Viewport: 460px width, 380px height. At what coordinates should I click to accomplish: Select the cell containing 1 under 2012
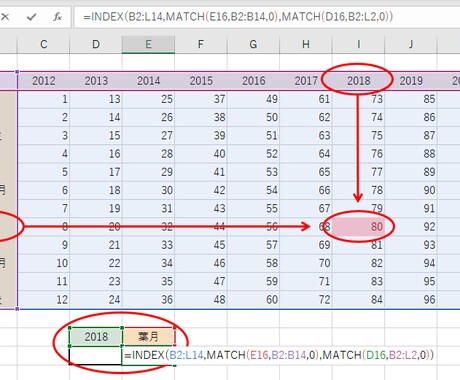(x=44, y=99)
